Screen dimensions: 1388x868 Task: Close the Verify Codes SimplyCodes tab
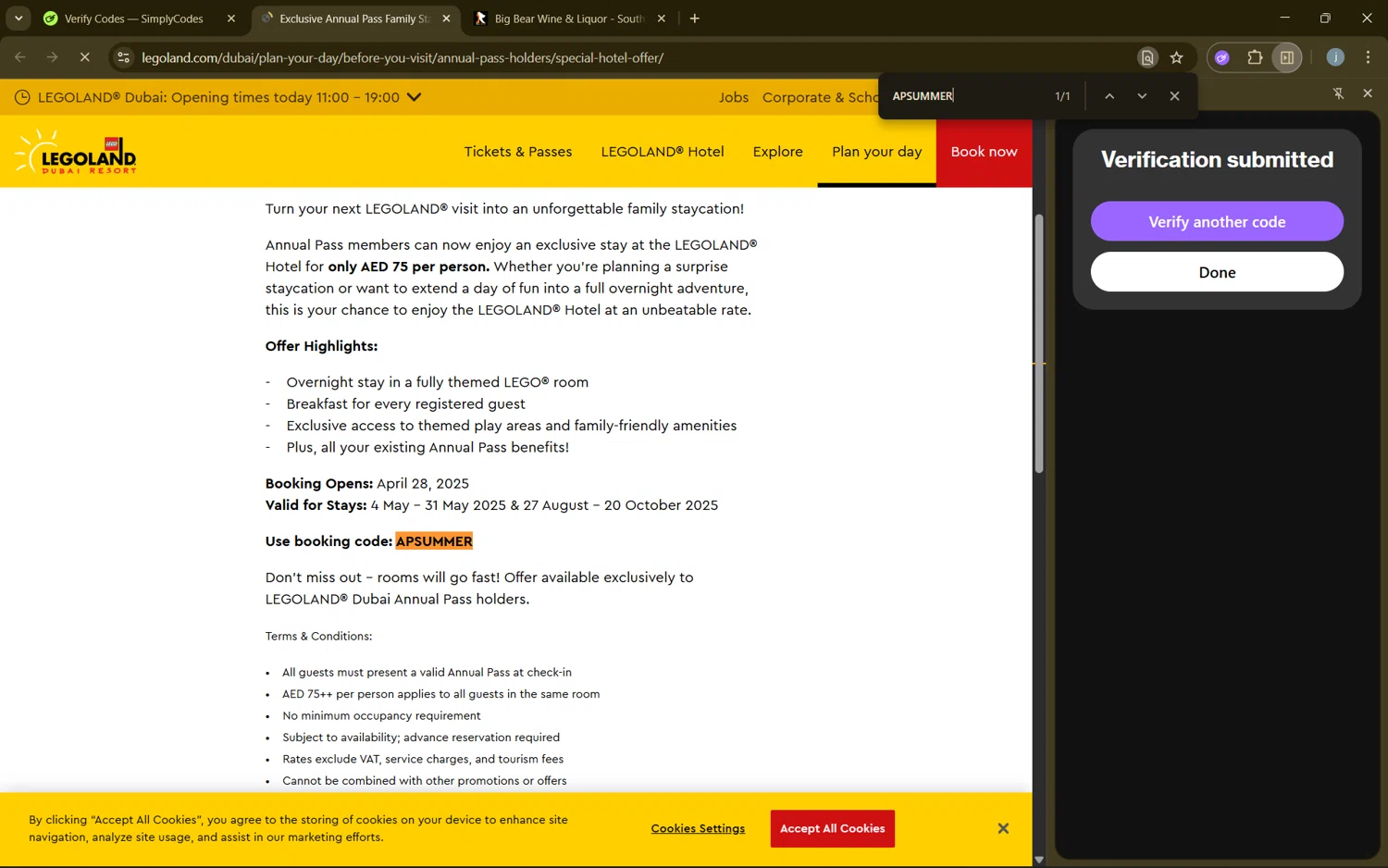tap(231, 19)
